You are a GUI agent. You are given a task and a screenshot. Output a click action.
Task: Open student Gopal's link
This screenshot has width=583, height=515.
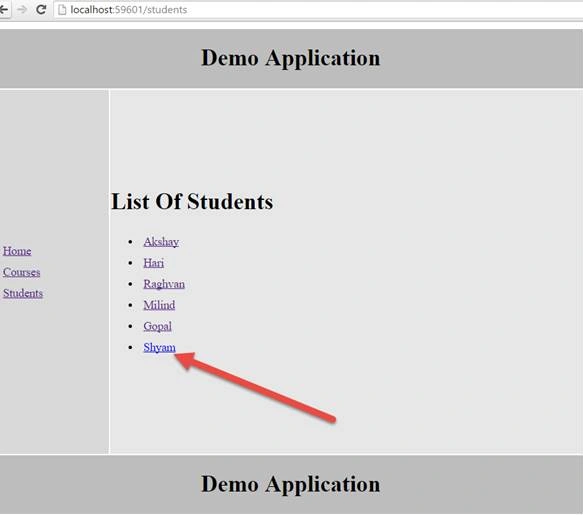158,326
